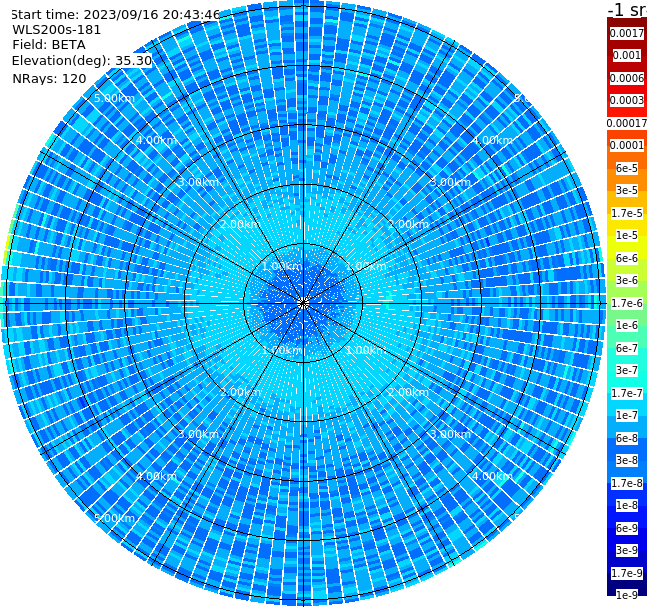Click the NRays: 120 label
Screen dimensions: 647x607
point(50,78)
